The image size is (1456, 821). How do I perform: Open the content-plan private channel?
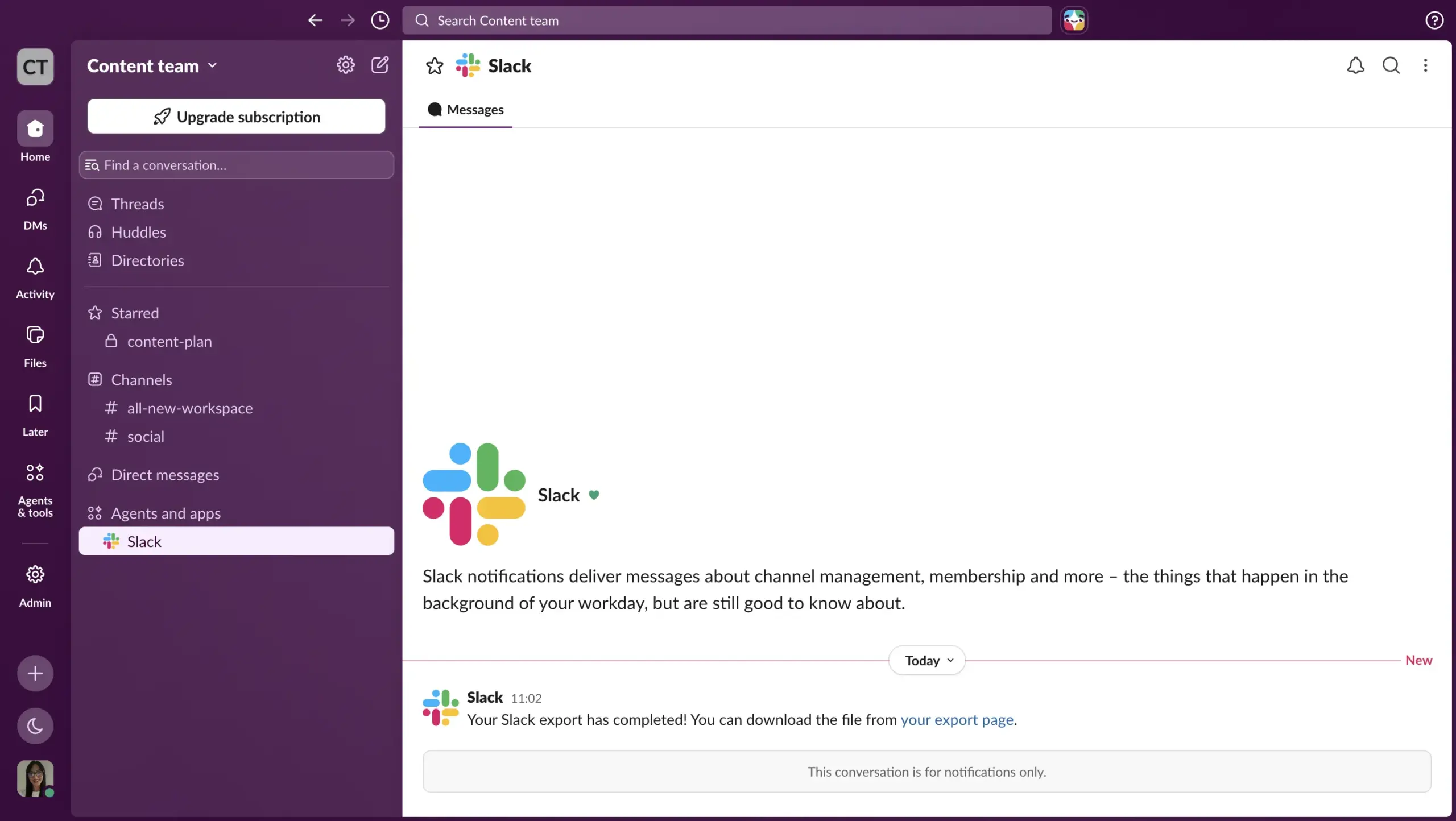click(236, 341)
